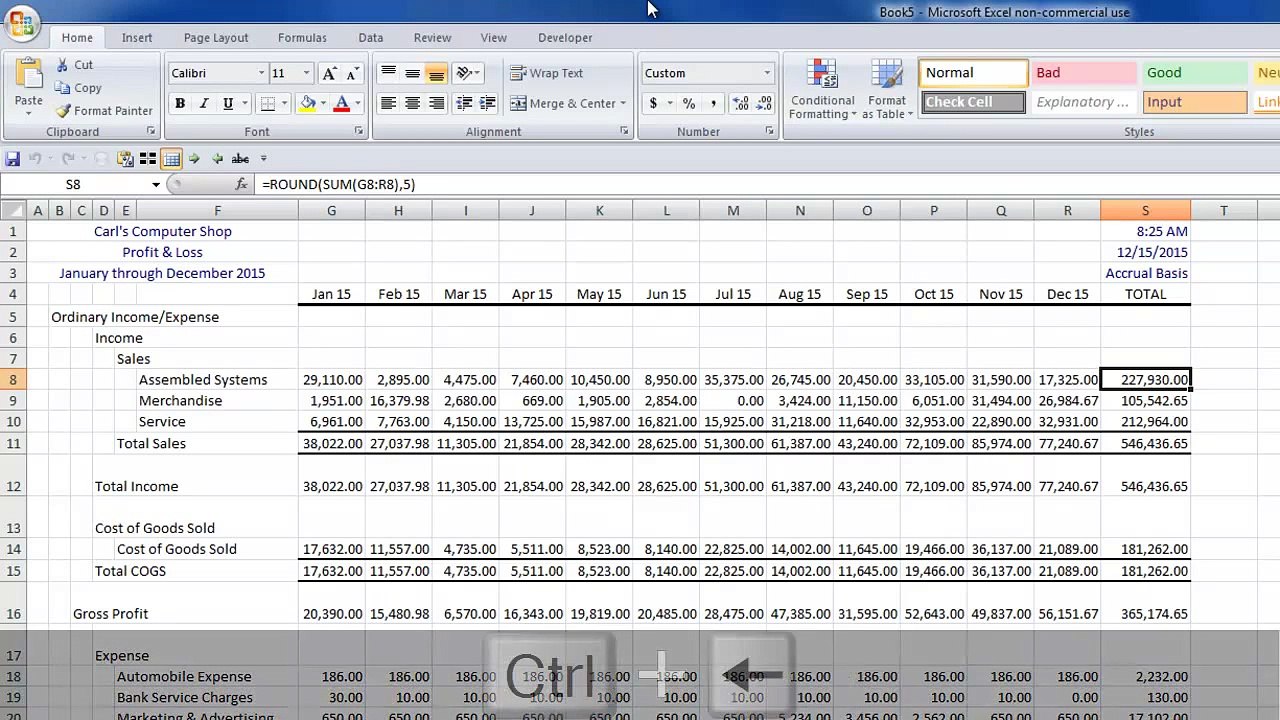Open the Format as Table menu
1280x720 pixels.
coord(887,89)
